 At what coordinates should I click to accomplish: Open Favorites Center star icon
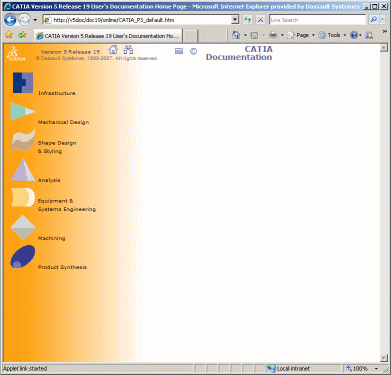[9, 35]
